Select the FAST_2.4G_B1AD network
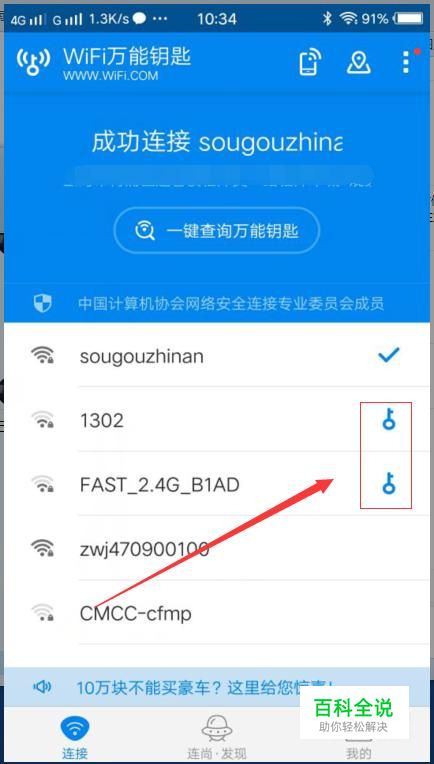 [x=217, y=483]
